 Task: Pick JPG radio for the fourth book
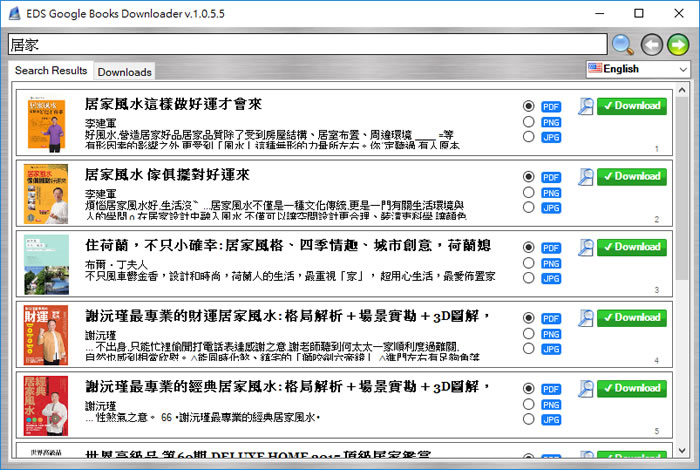point(528,349)
